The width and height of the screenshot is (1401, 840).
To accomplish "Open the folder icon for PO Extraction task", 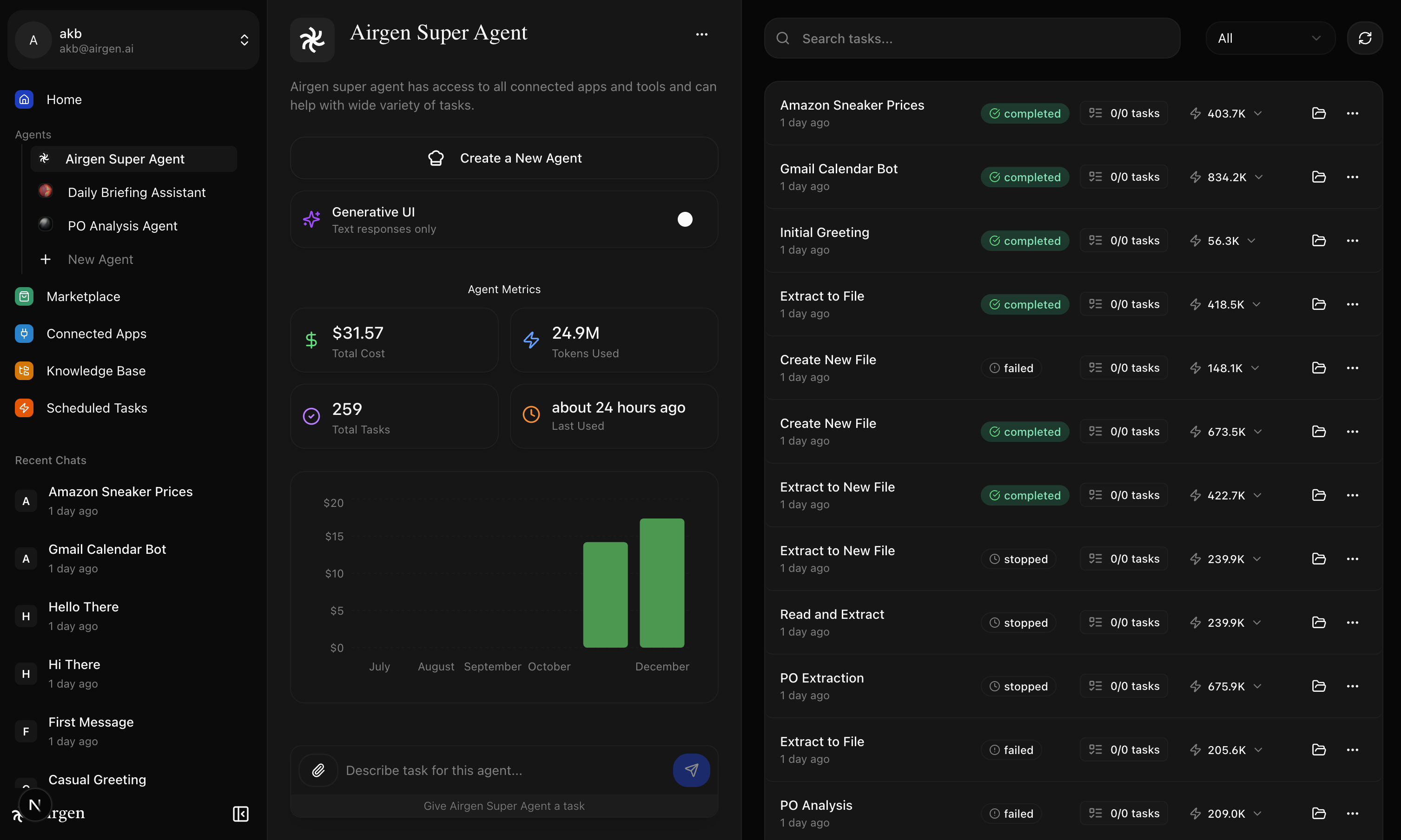I will (x=1320, y=686).
